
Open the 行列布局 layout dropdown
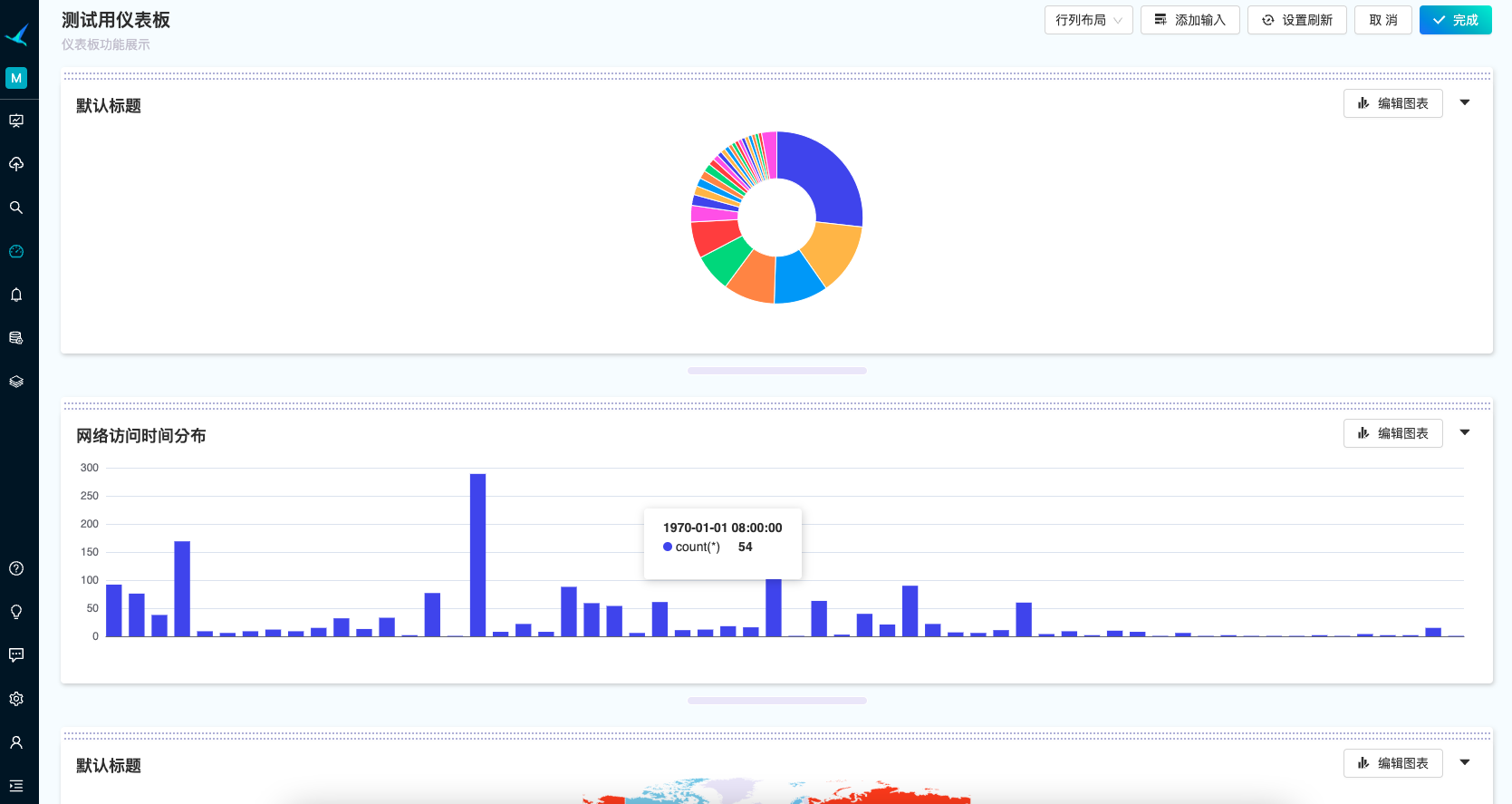tap(1088, 20)
